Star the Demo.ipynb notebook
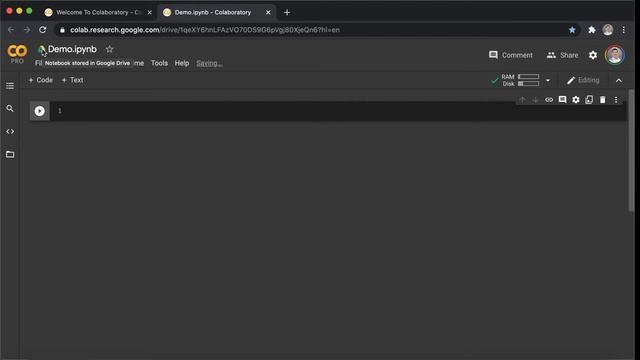Image resolution: width=640 pixels, height=360 pixels. (x=109, y=49)
